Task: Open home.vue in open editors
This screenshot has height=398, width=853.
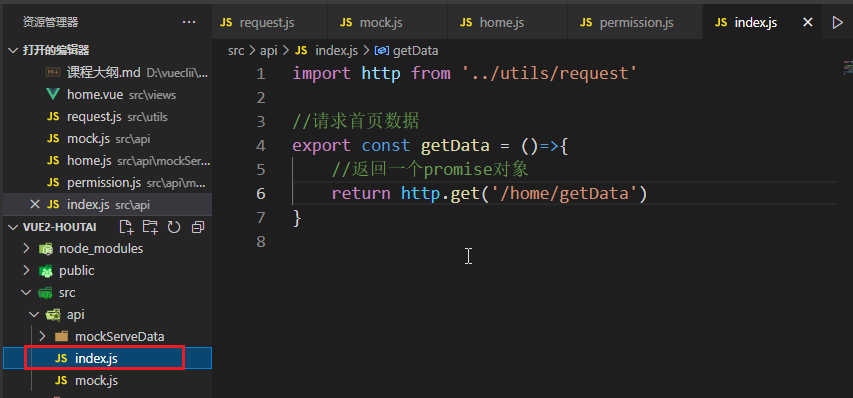Action: (107, 95)
